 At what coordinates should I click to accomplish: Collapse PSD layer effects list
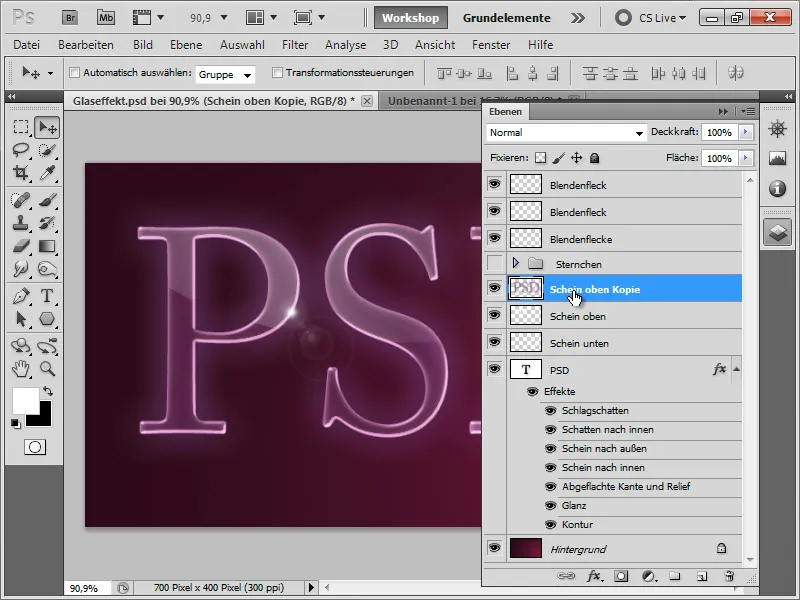[x=736, y=369]
